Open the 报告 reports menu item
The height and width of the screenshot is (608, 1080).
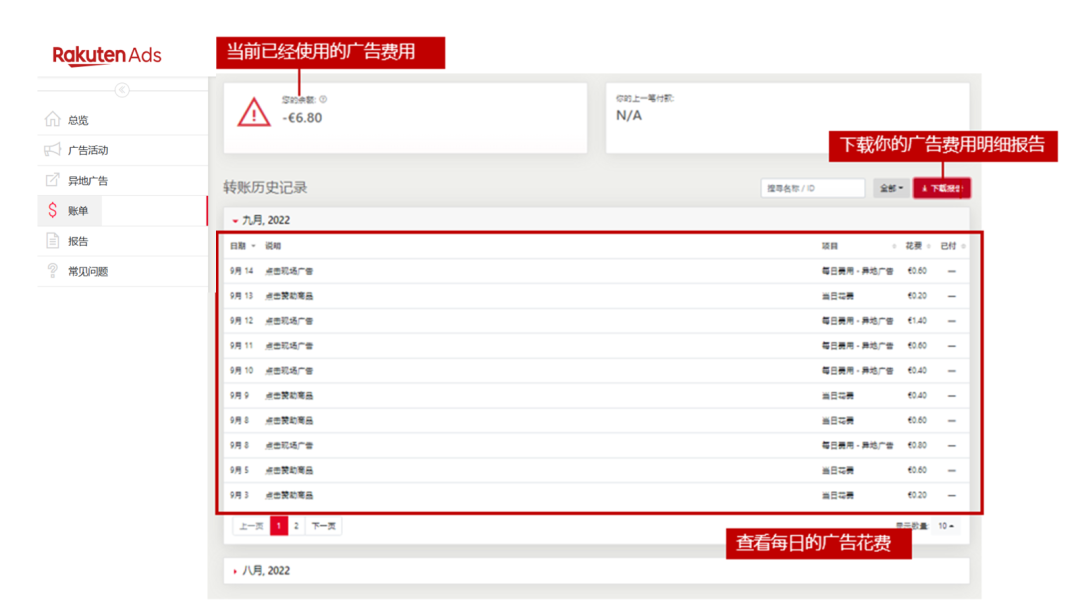(122, 241)
